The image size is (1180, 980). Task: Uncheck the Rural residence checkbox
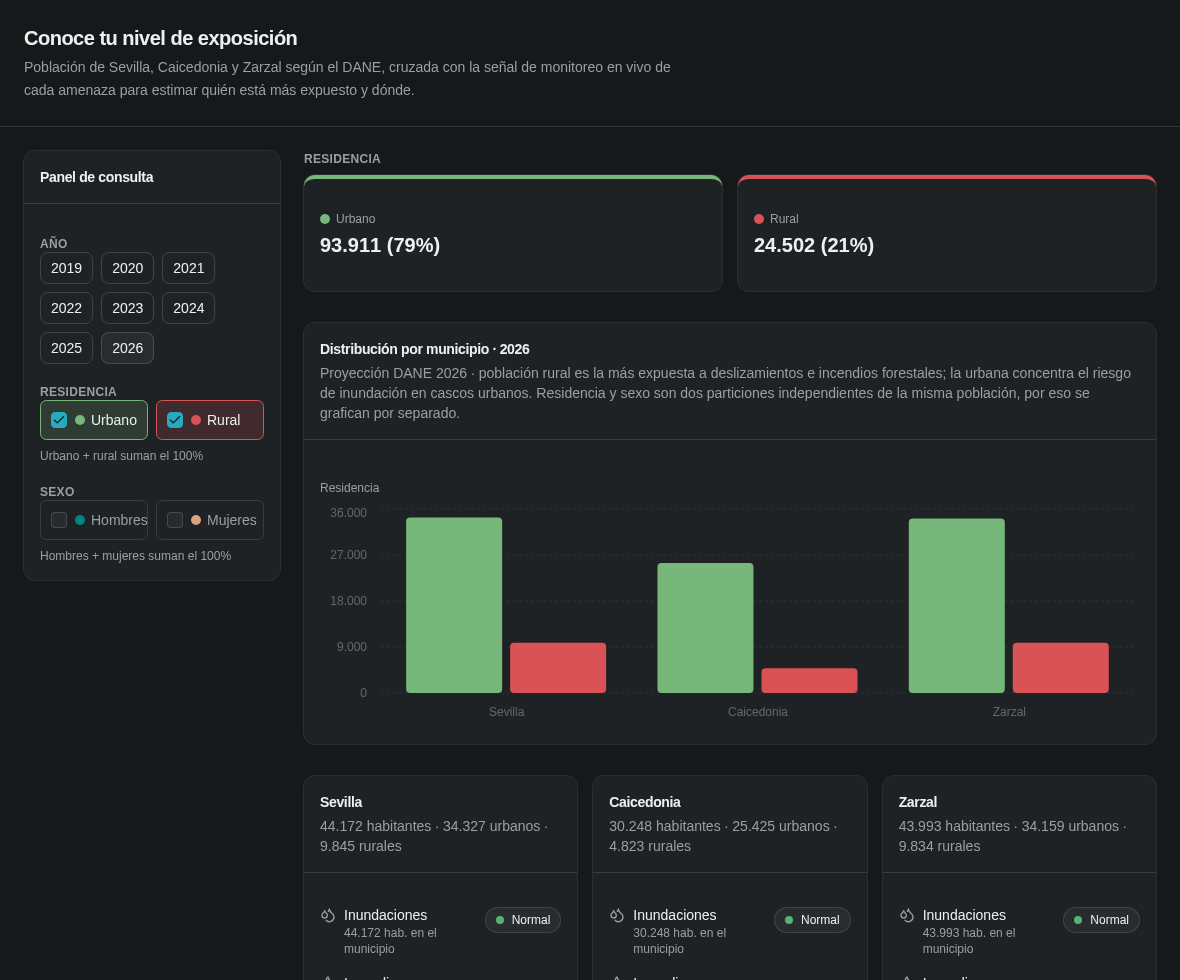[x=175, y=420]
